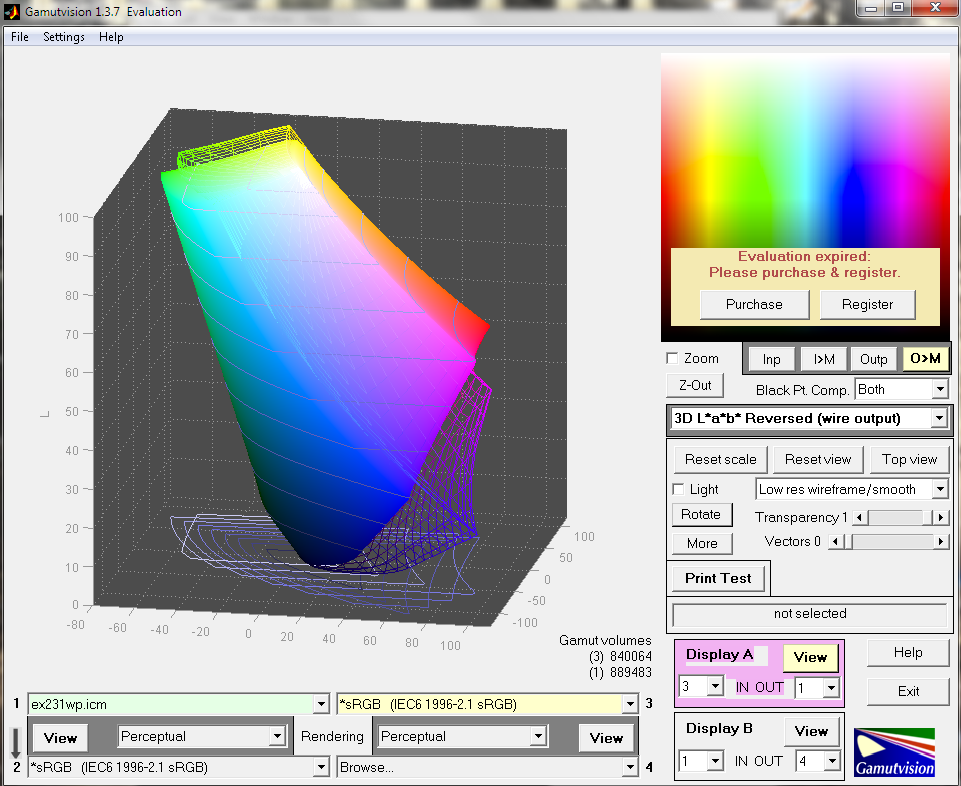Screen dimensions: 961x786
Task: Click gamut volume value 840064
Action: click(631, 657)
